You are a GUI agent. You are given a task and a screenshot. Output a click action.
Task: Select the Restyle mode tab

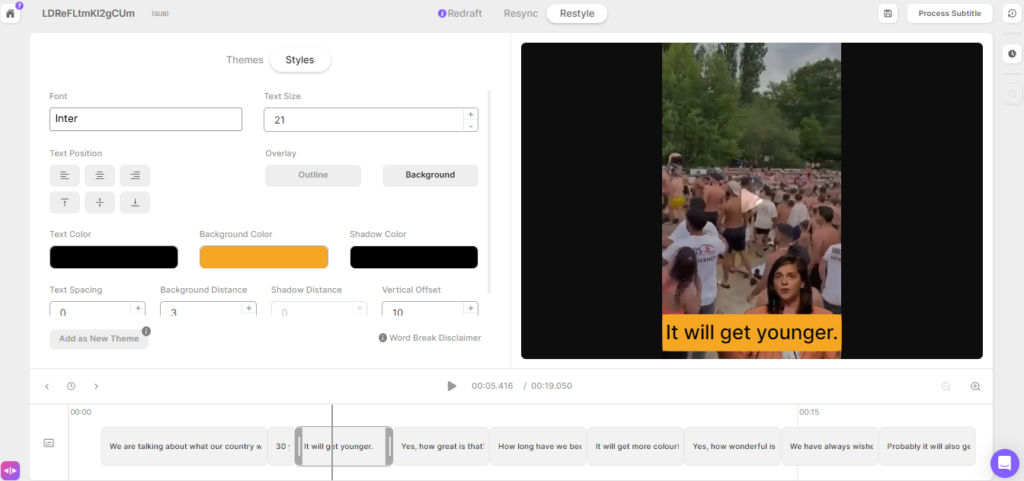coord(577,13)
